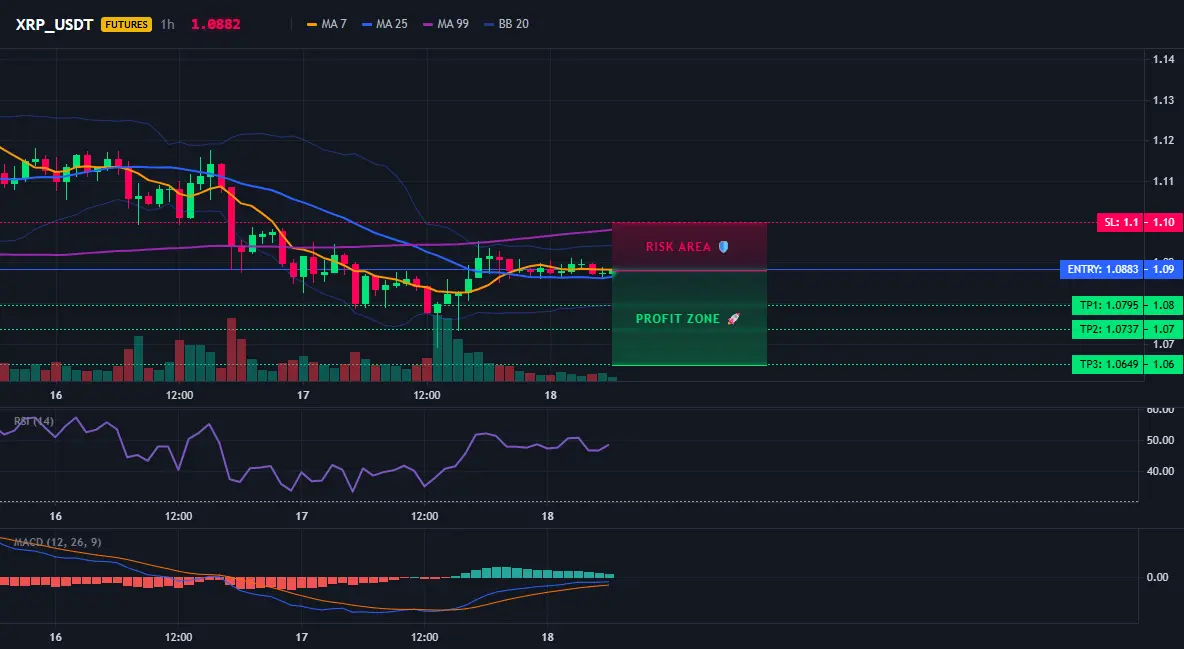
Task: Select the 1h timeframe label
Action: (168, 24)
